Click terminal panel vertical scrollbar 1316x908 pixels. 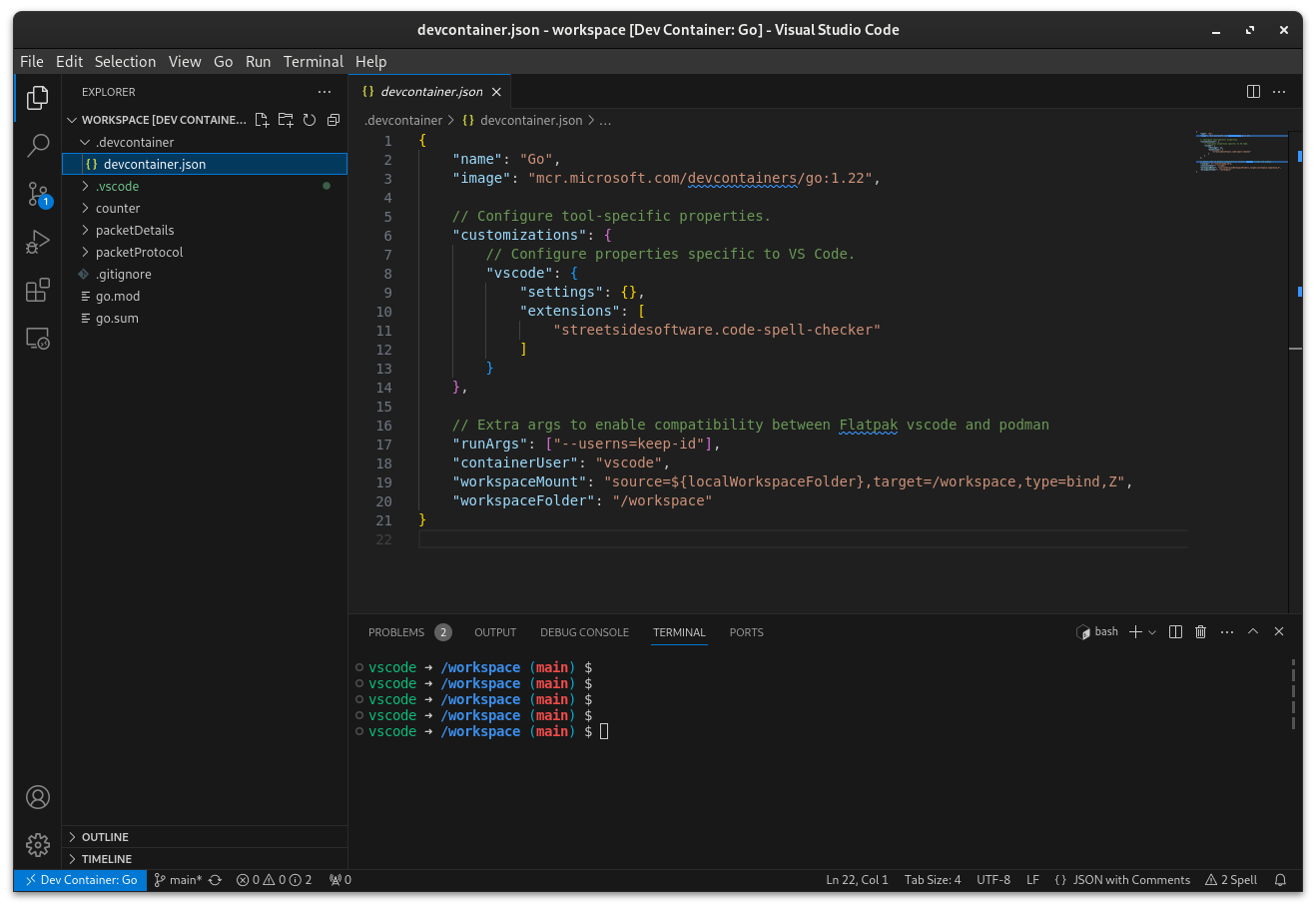coord(1293,694)
